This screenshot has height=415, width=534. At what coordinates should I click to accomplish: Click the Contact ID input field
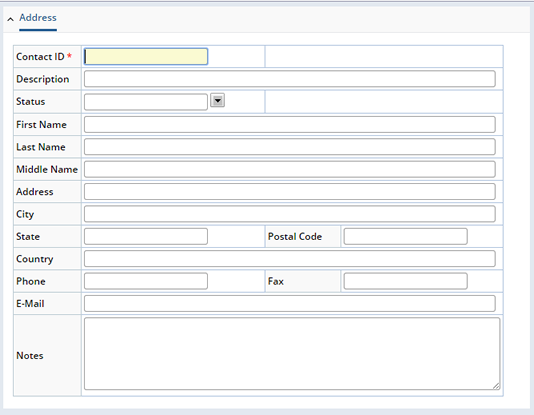(146, 57)
